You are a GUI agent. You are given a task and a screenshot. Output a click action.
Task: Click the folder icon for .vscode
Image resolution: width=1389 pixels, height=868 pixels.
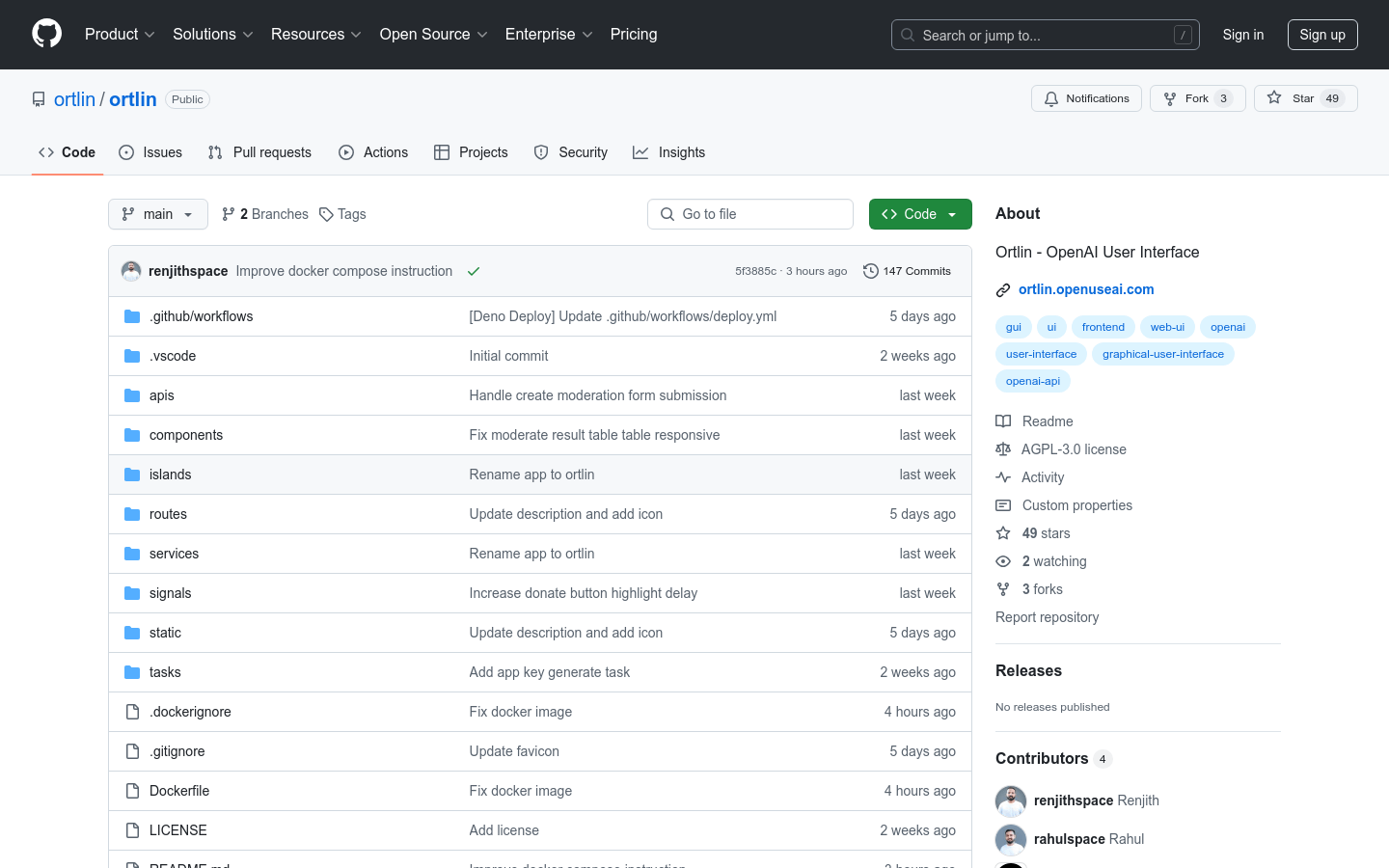pyautogui.click(x=132, y=356)
